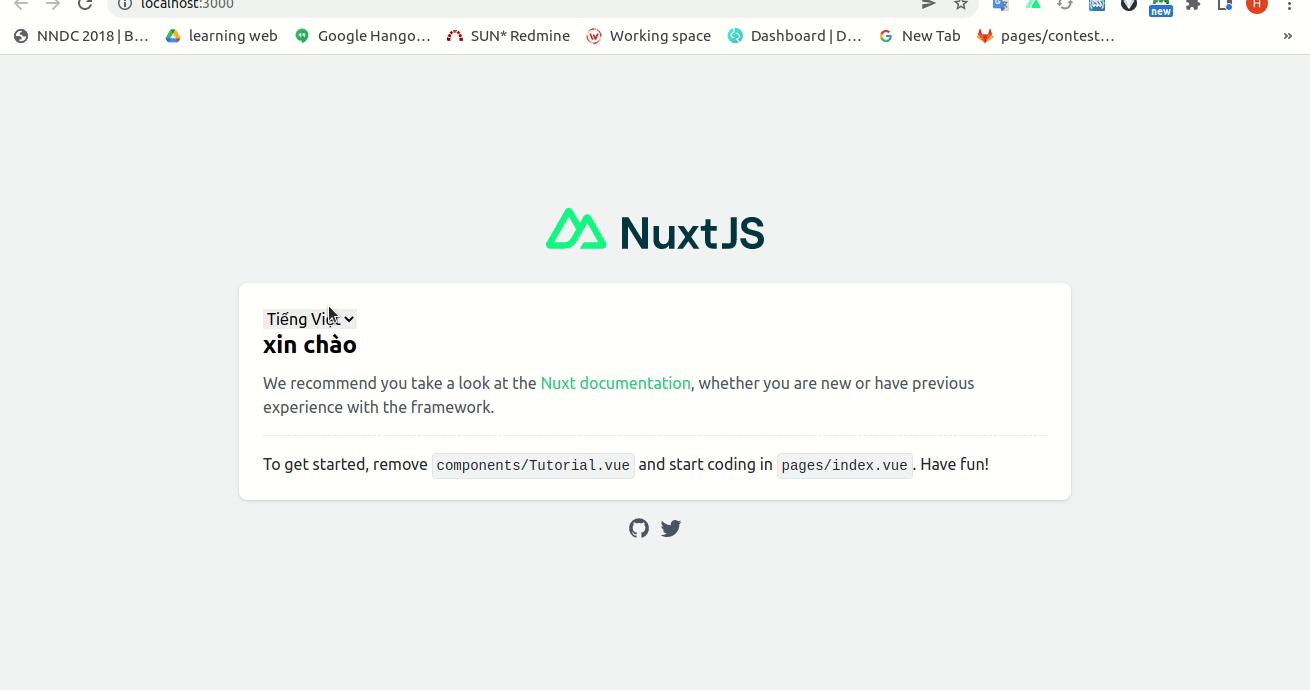1310x690 pixels.
Task: Click the NuxtJS logo
Action: pos(655,230)
